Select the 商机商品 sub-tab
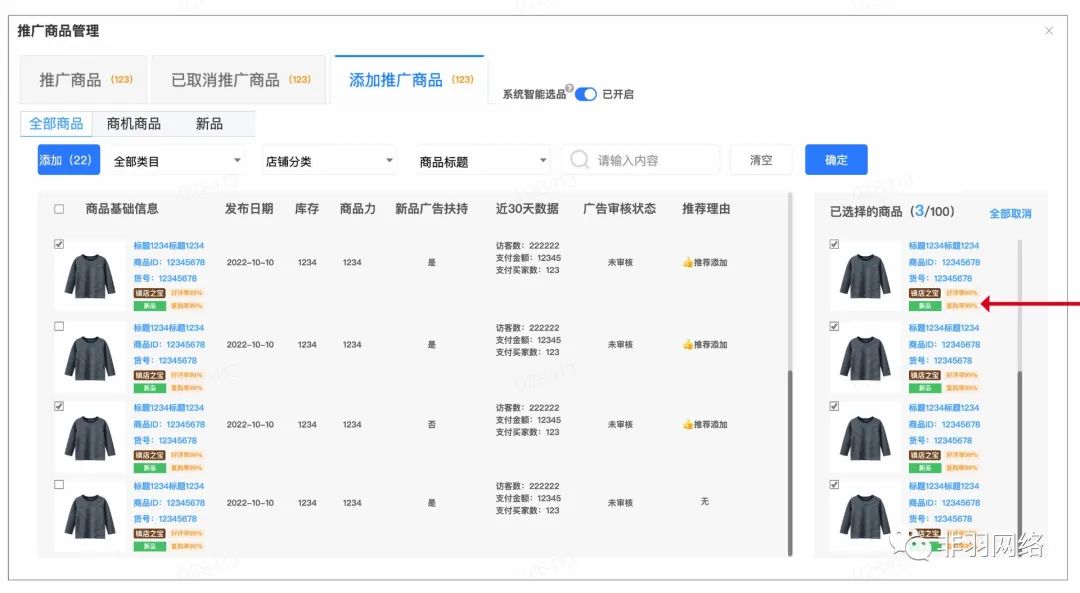Image resolution: width=1080 pixels, height=593 pixels. coord(134,124)
